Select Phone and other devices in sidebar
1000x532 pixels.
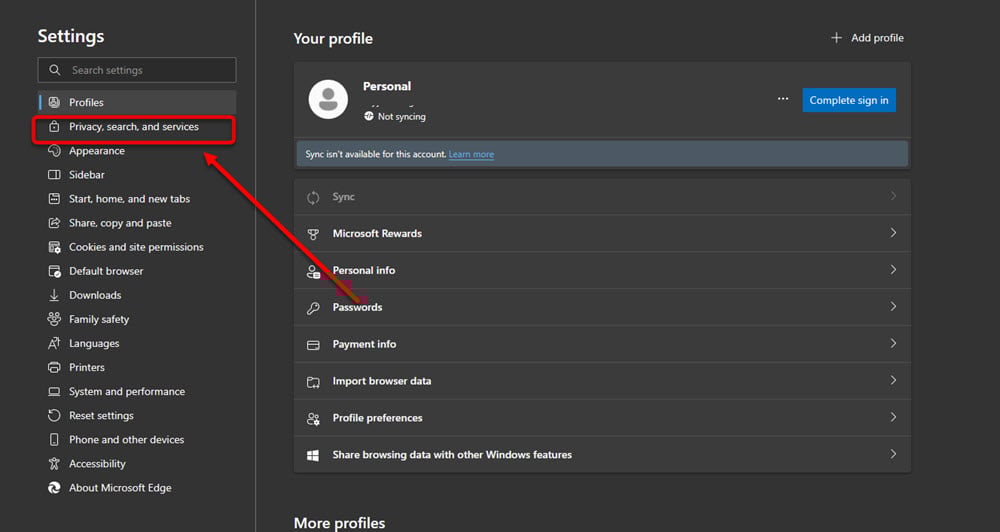tap(136, 440)
